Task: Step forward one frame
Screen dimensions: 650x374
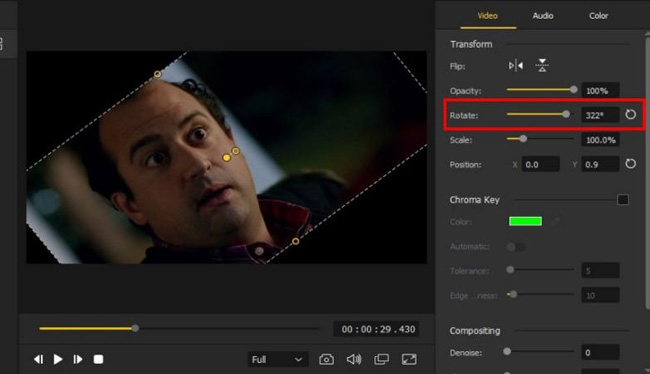Action: click(x=78, y=359)
